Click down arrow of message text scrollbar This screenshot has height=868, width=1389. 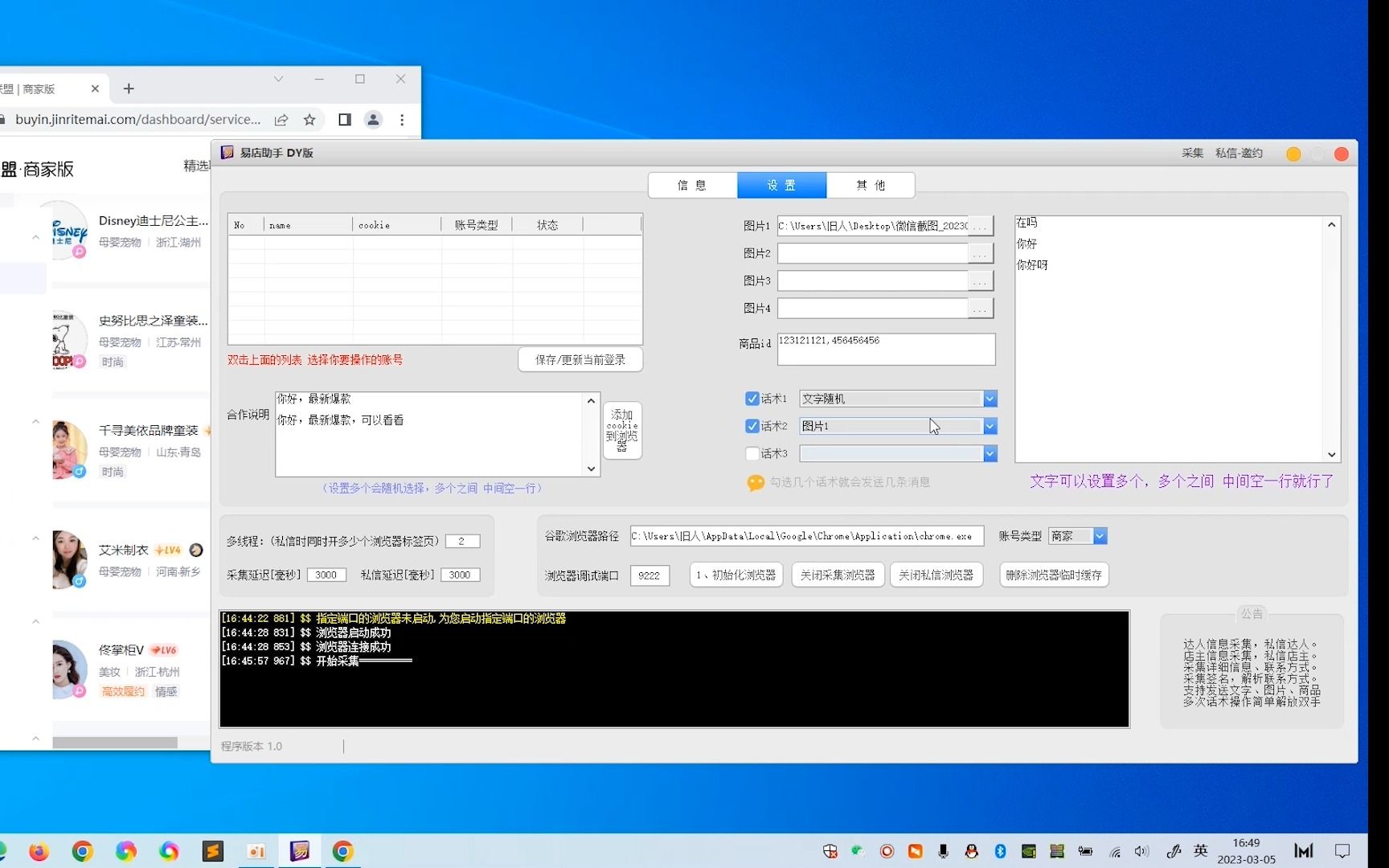click(x=1332, y=454)
